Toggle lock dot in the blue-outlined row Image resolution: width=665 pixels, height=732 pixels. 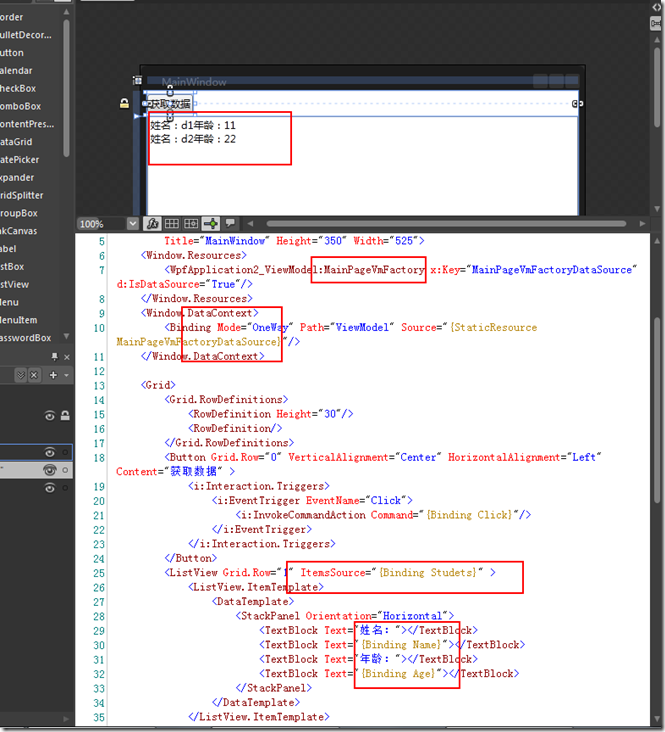[x=65, y=452]
